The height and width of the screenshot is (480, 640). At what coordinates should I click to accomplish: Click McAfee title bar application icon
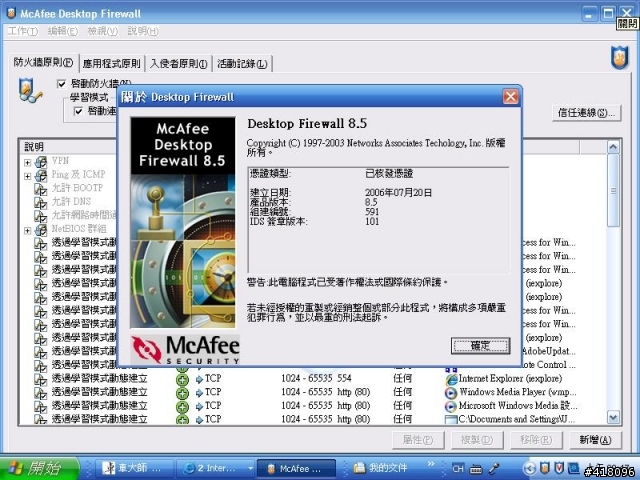11,13
